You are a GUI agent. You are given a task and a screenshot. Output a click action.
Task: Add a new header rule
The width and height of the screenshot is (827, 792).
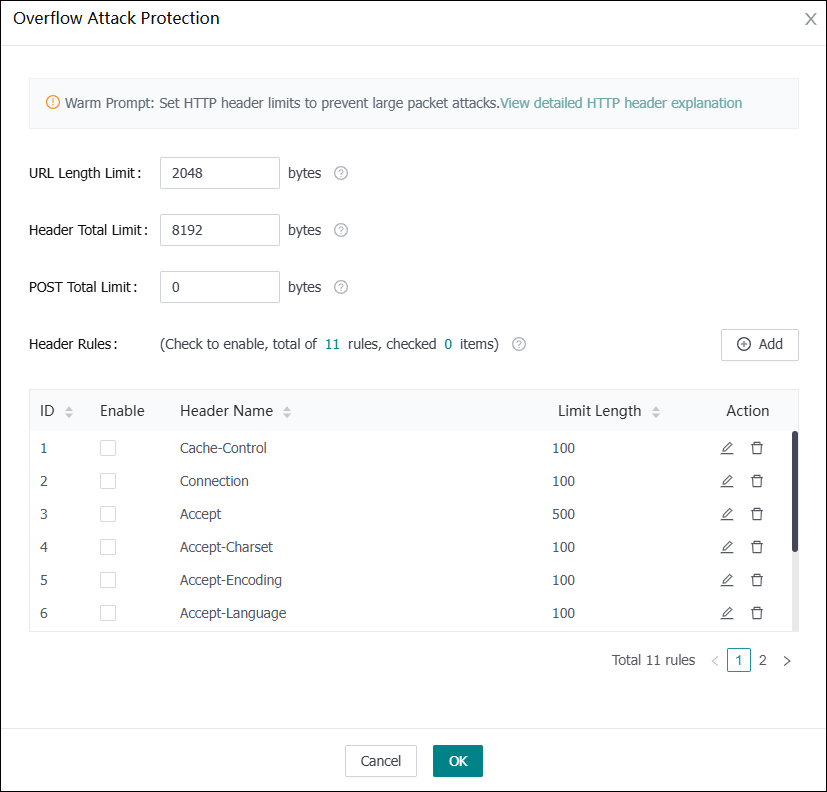(x=759, y=344)
